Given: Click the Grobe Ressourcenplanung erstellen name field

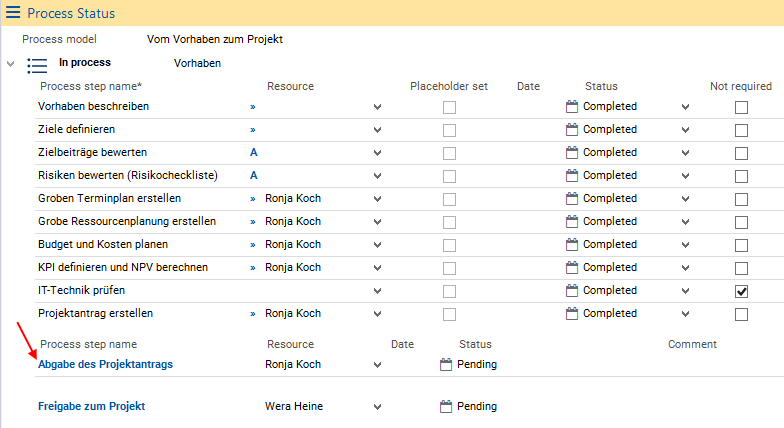Looking at the screenshot, I should (126, 222).
